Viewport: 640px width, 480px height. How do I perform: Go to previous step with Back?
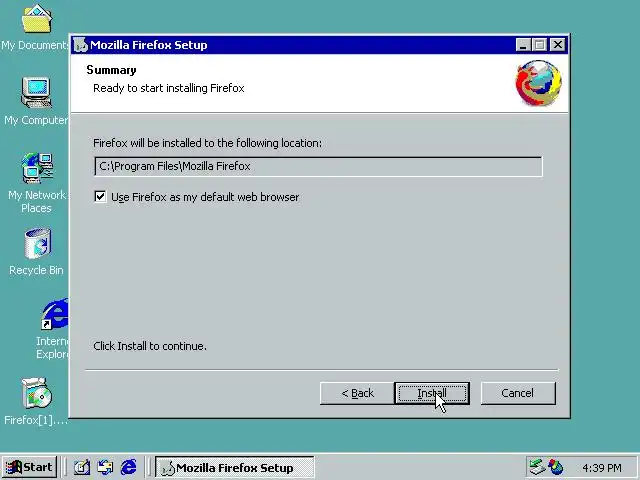[x=357, y=393]
